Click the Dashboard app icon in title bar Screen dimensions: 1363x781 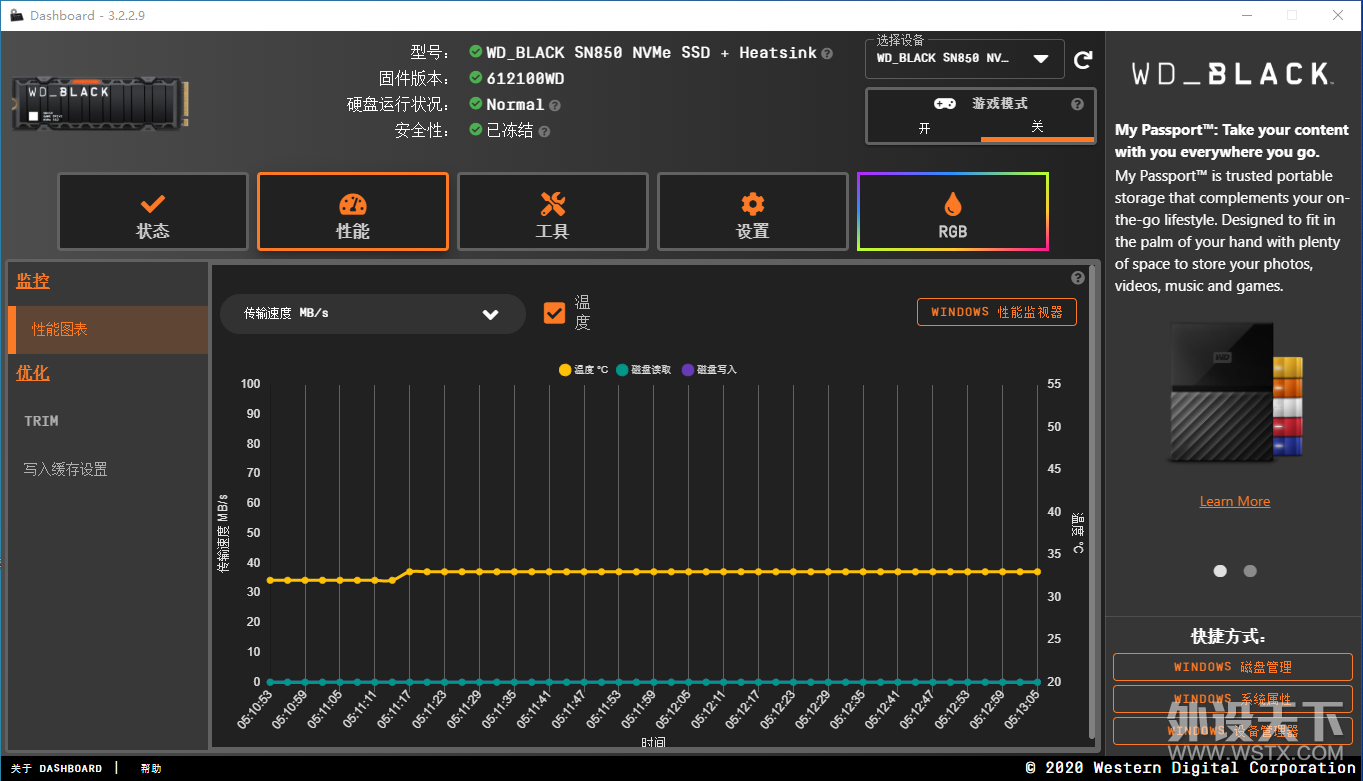coord(15,15)
